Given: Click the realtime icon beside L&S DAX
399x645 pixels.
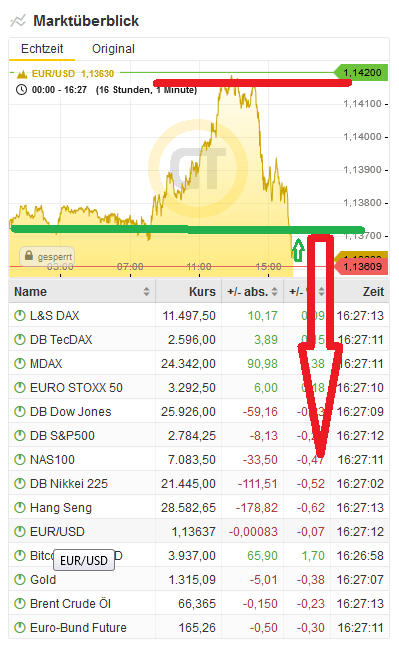Looking at the screenshot, I should coord(20,316).
